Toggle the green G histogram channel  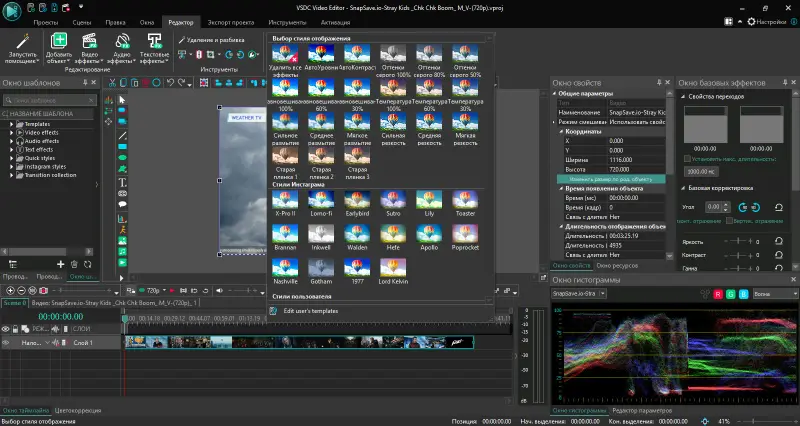pyautogui.click(x=731, y=294)
